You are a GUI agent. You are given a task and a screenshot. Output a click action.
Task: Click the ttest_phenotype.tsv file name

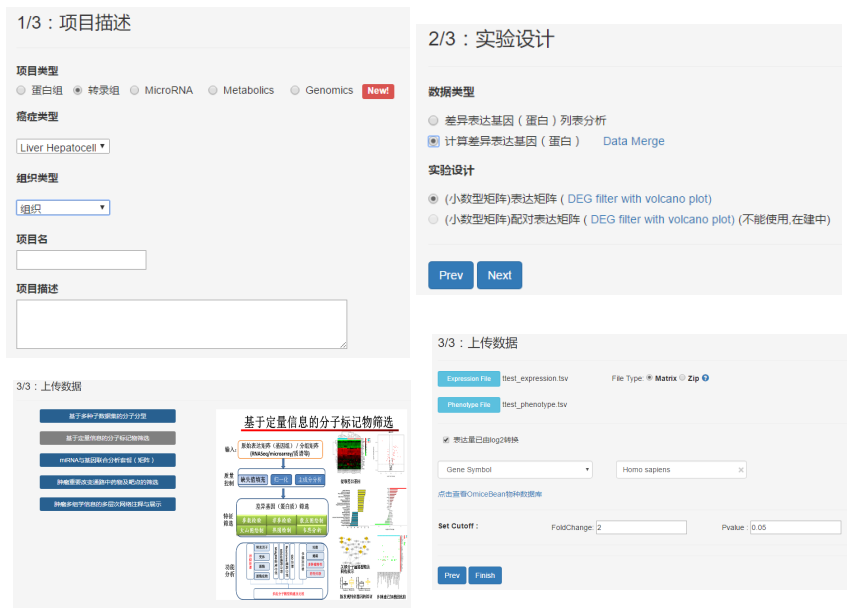535,405
